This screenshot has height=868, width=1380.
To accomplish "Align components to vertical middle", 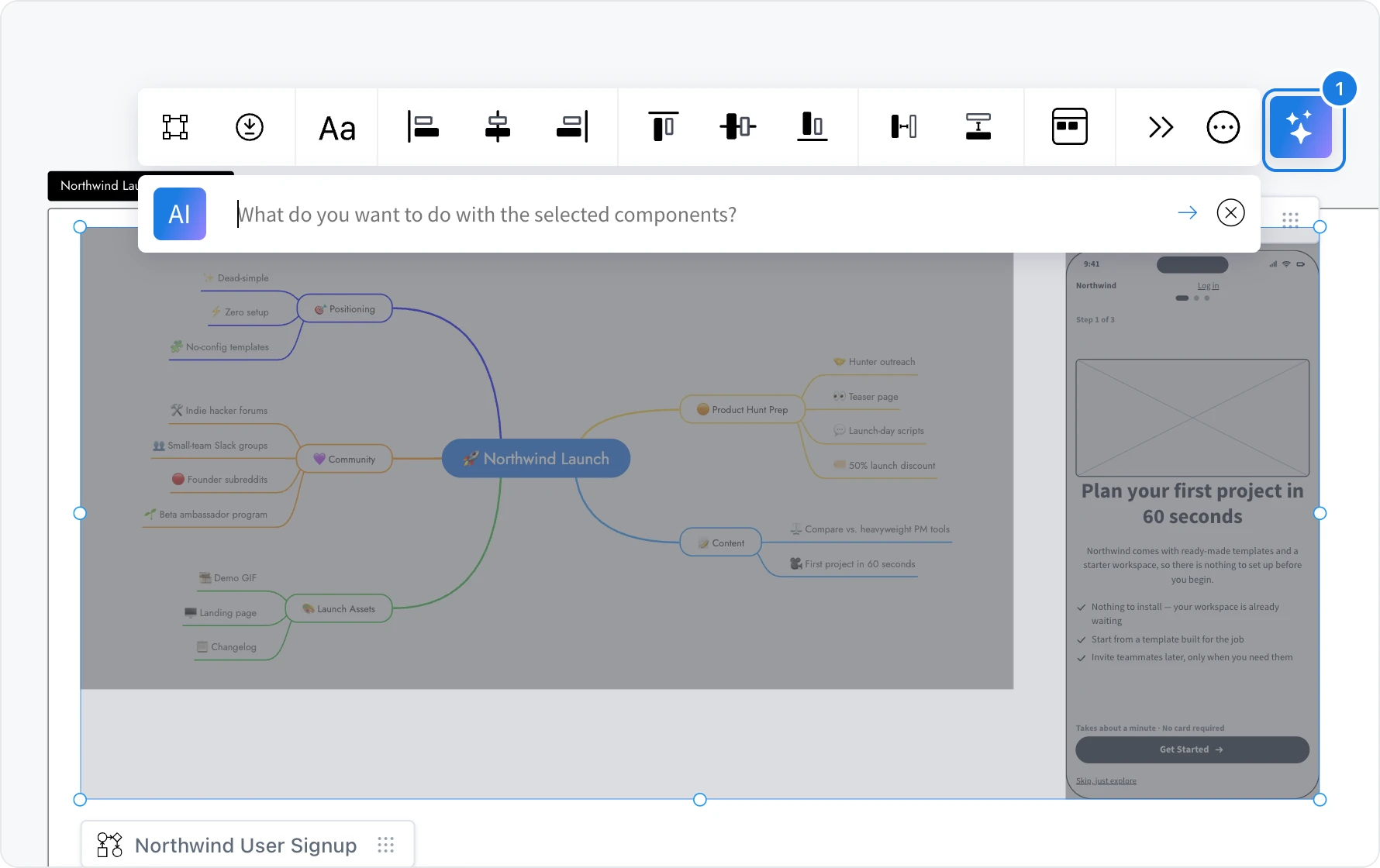I will point(737,126).
